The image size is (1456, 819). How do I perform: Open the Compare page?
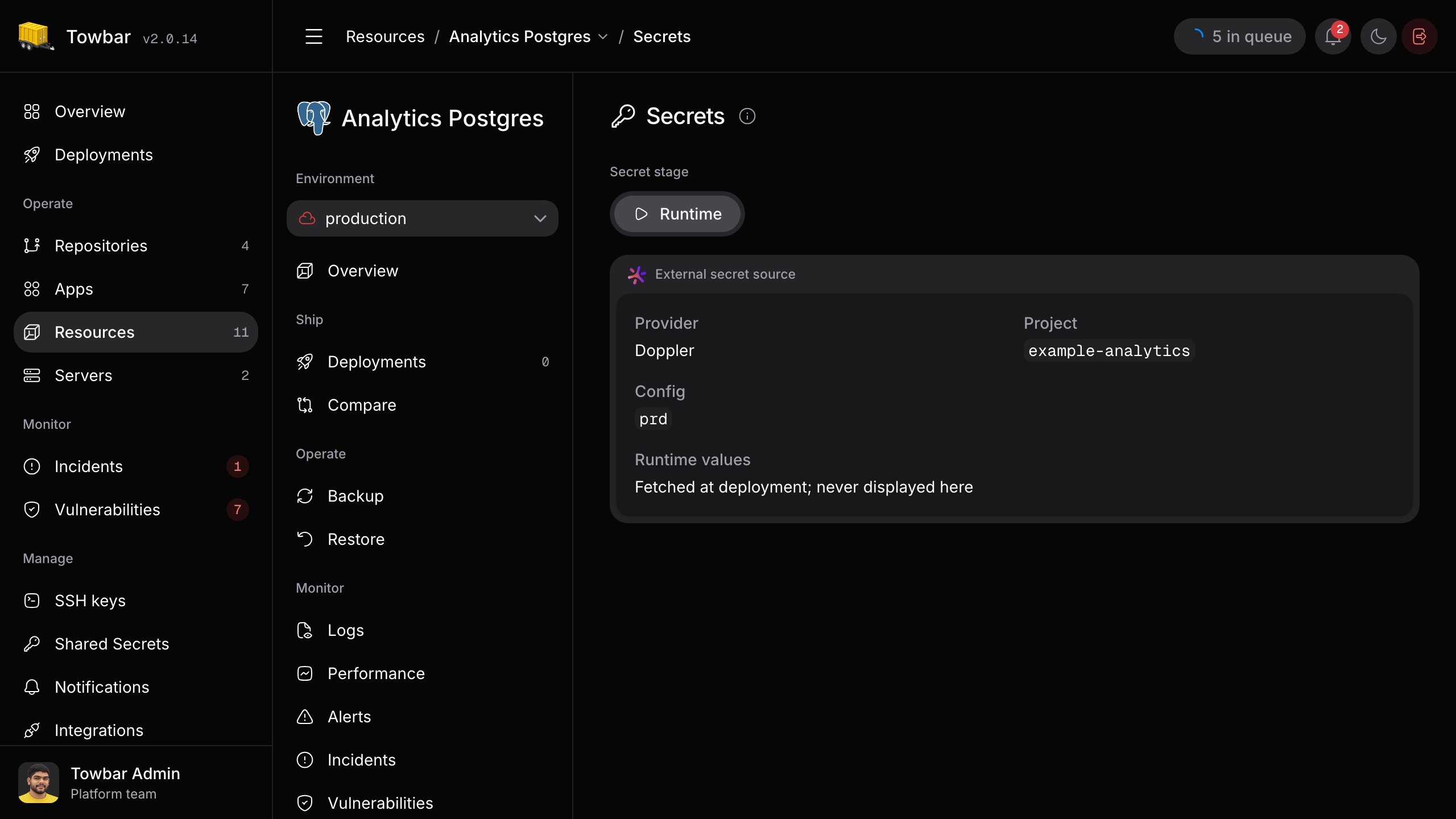tap(422, 405)
